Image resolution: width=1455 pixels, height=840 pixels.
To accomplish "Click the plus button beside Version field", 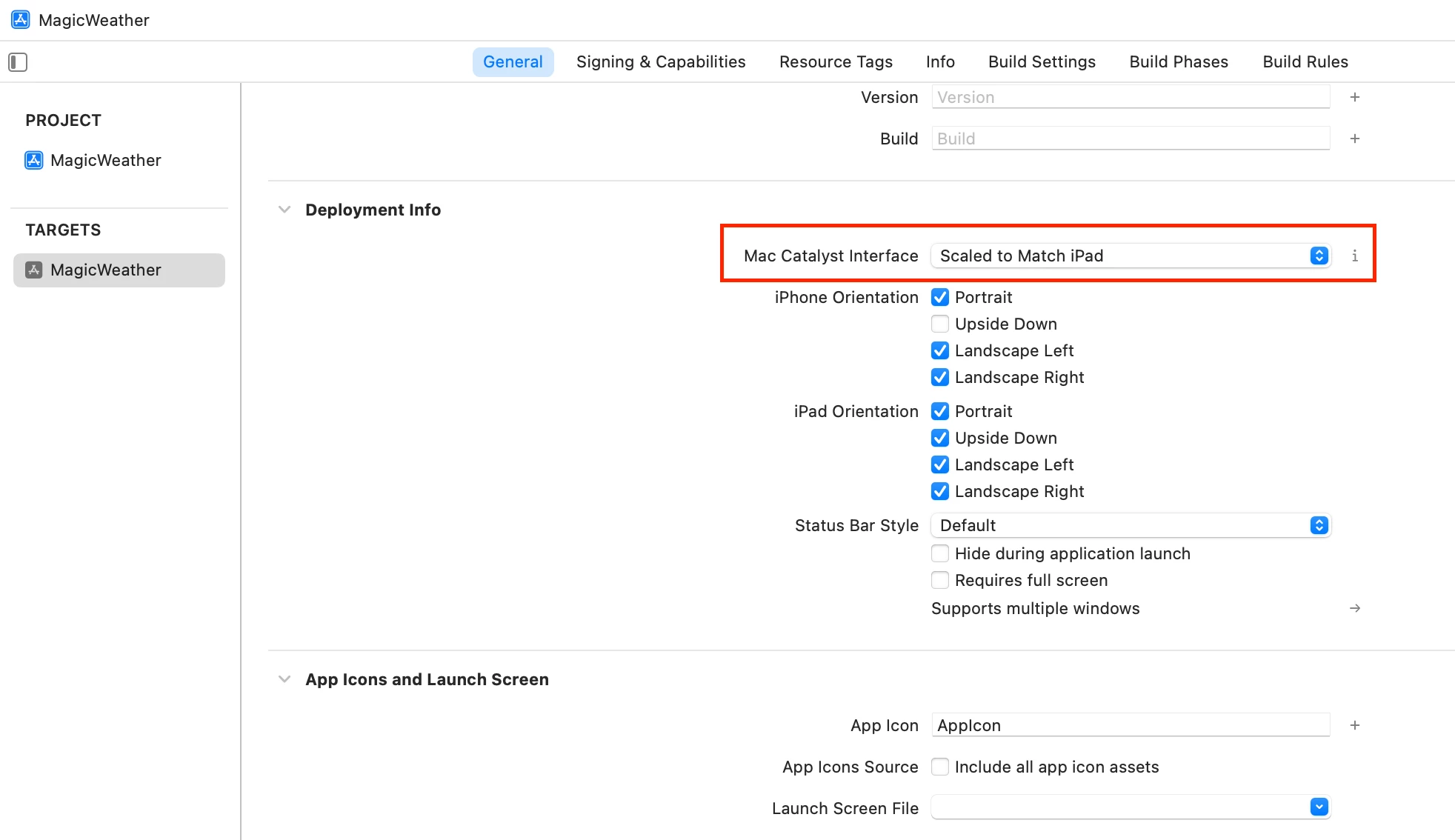I will 1355,97.
